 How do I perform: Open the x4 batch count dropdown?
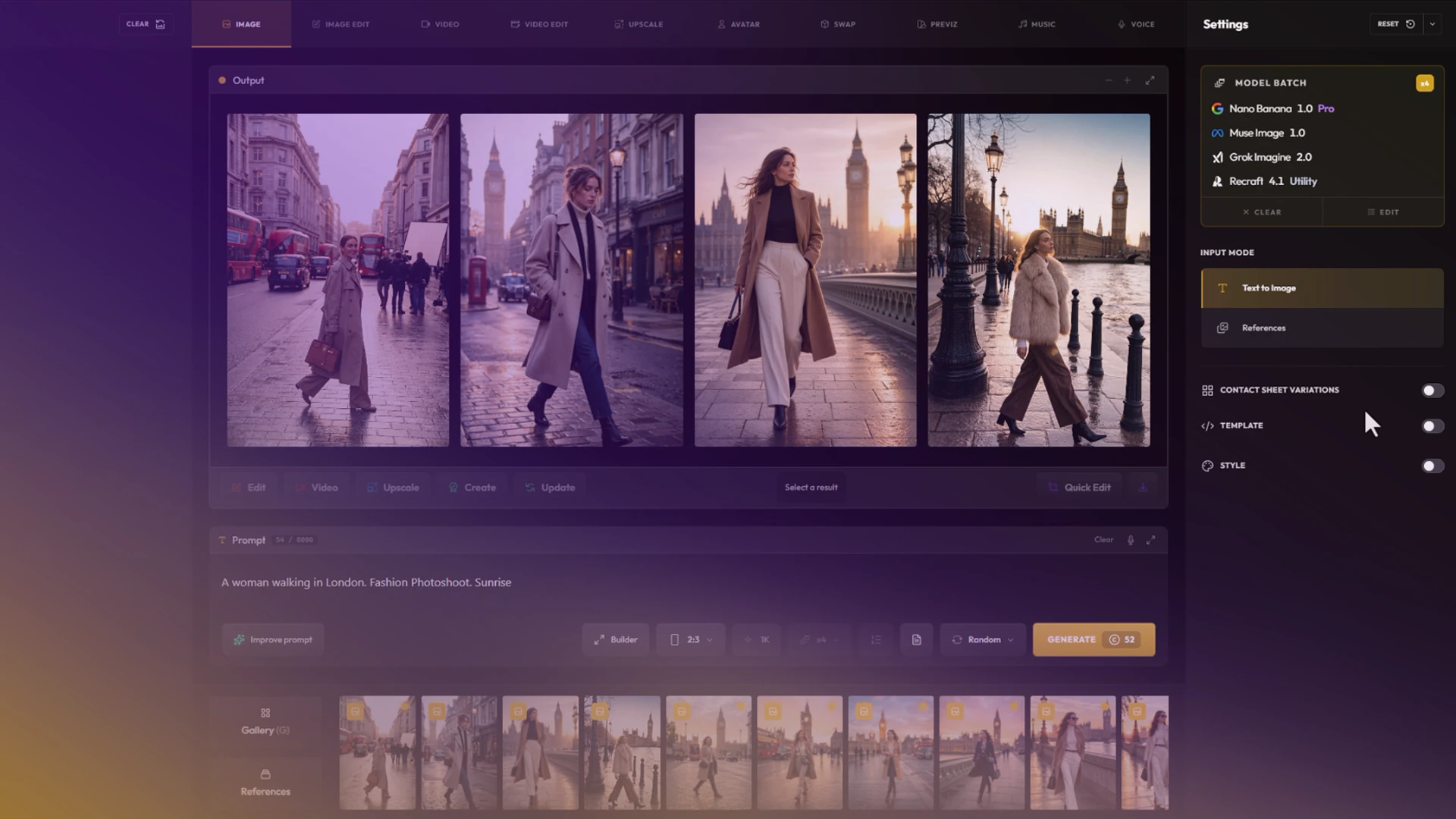click(821, 639)
